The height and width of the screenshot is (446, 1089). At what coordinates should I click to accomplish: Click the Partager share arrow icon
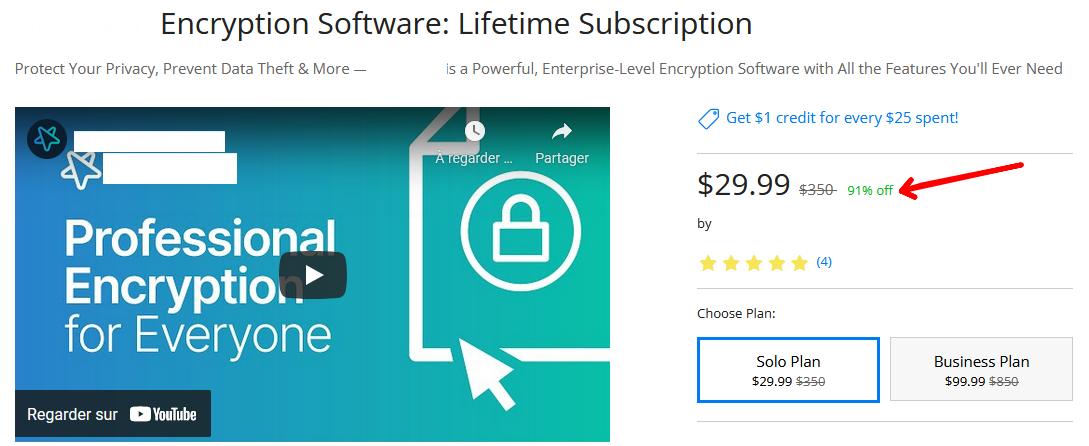561,131
